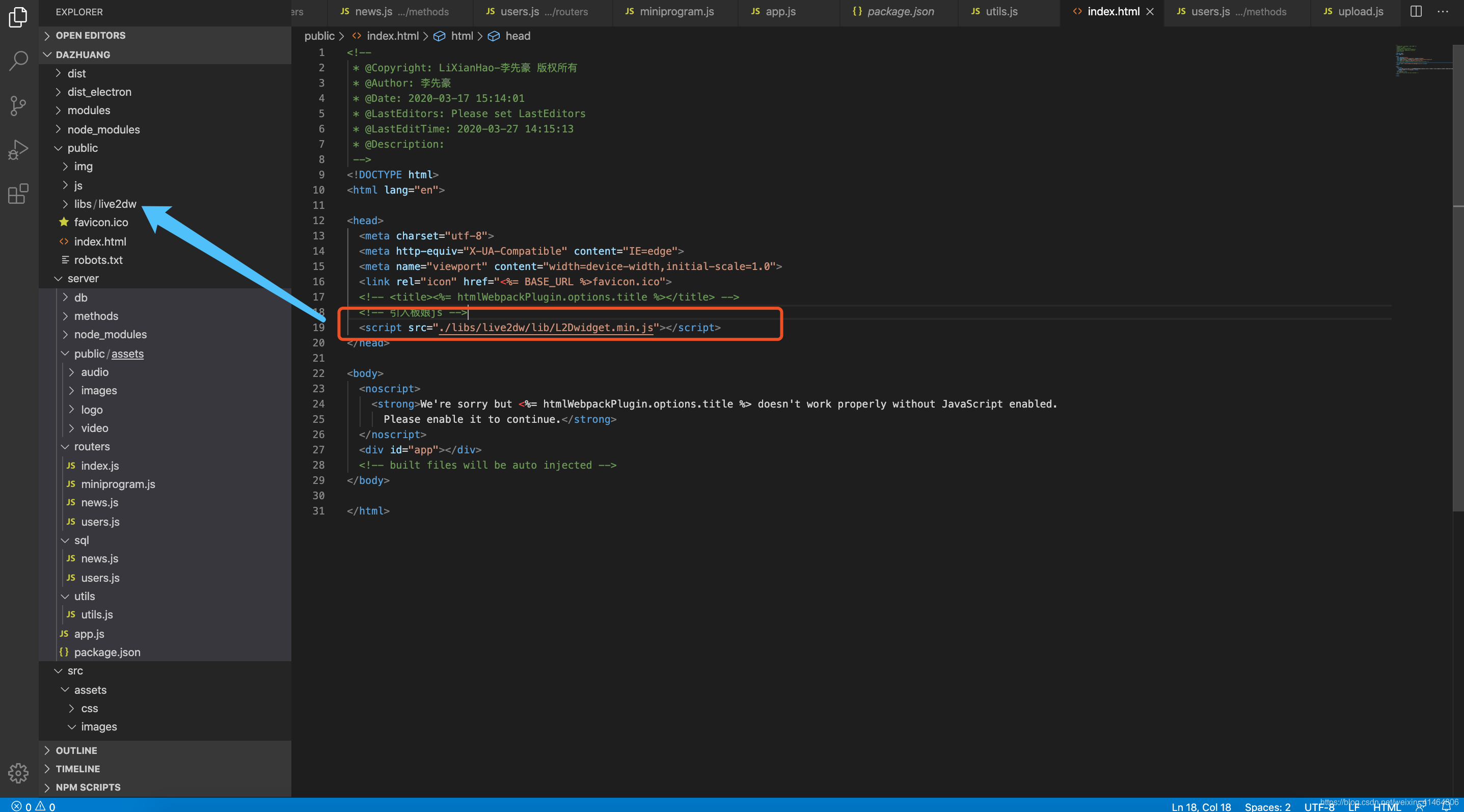1464x812 pixels.
Task: Click the notifications bell in status bar
Action: 1446,806
